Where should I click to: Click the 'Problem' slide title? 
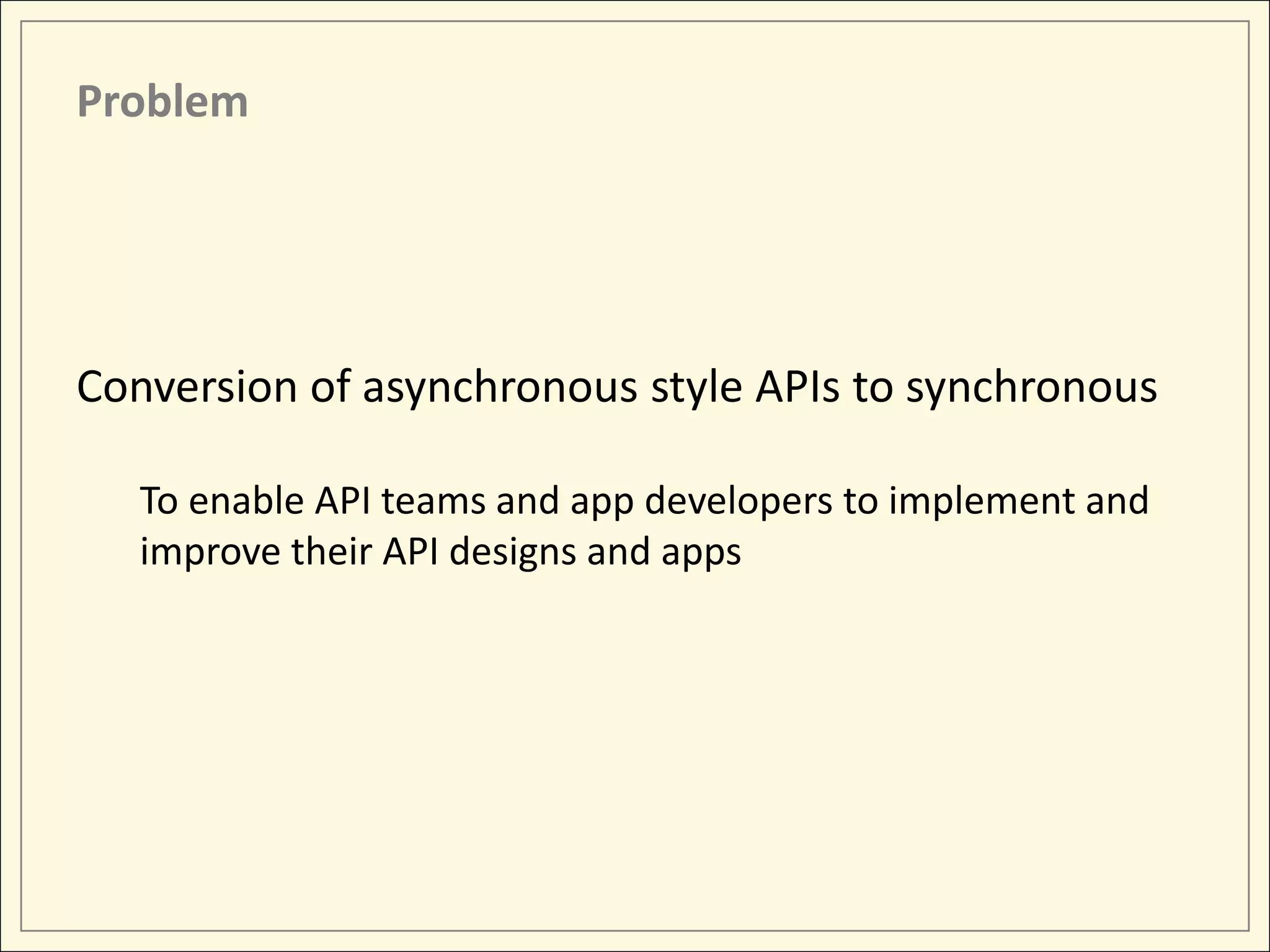click(x=162, y=102)
